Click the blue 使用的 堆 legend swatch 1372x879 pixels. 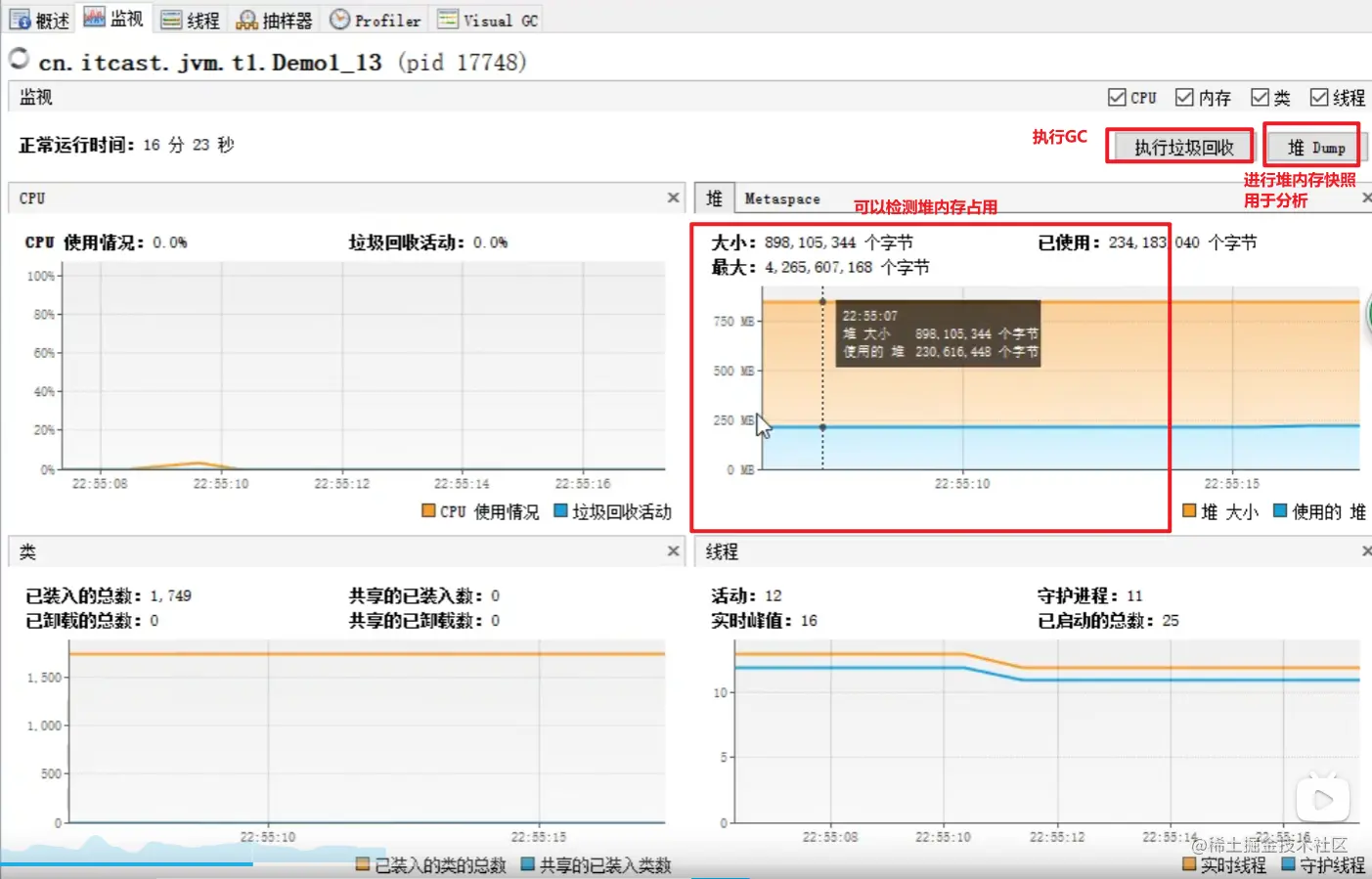click(1280, 510)
